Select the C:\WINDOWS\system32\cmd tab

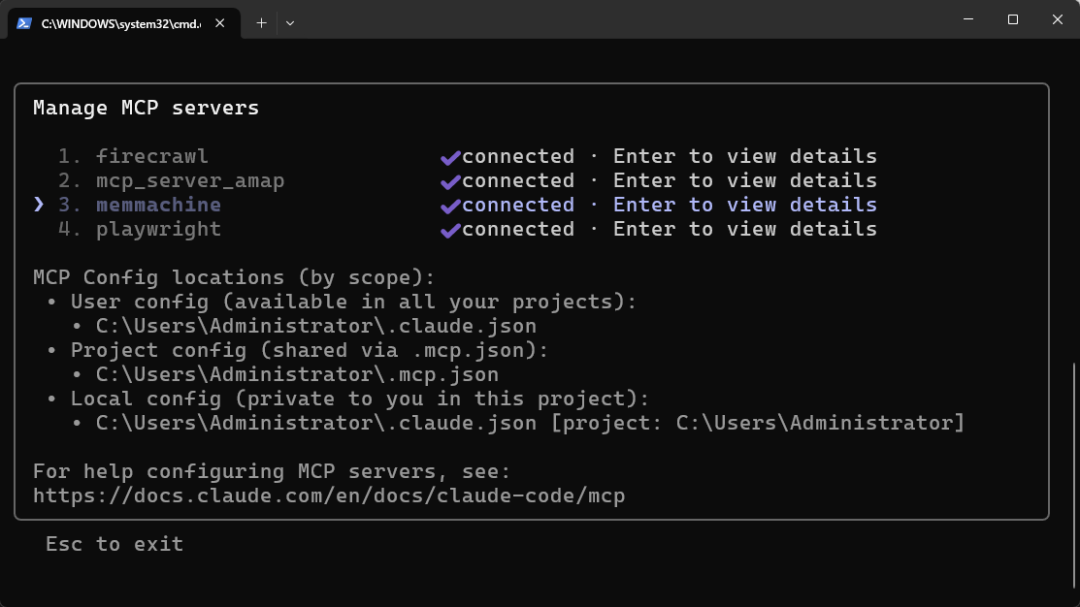click(124, 23)
